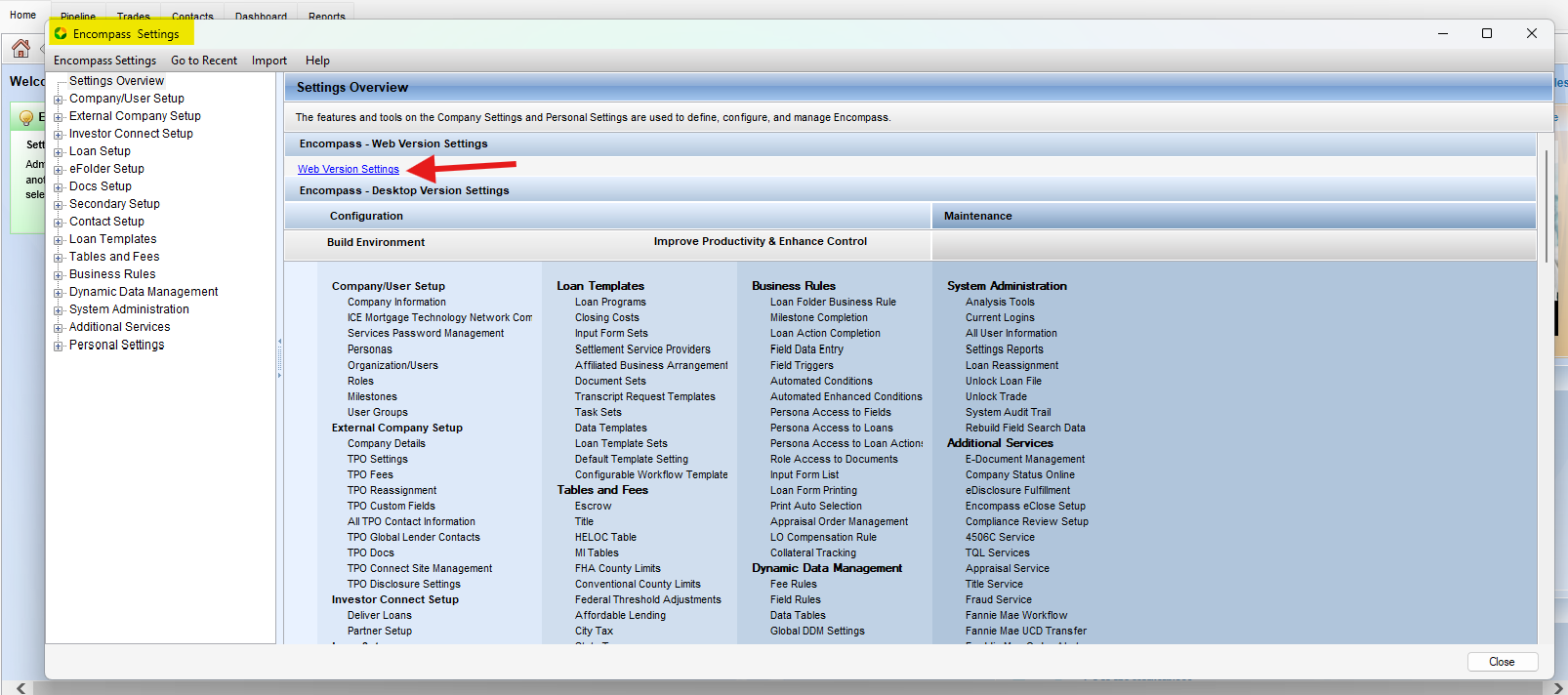This screenshot has height=695, width=1568.
Task: Open the HELOC Table link
Action: click(x=605, y=537)
